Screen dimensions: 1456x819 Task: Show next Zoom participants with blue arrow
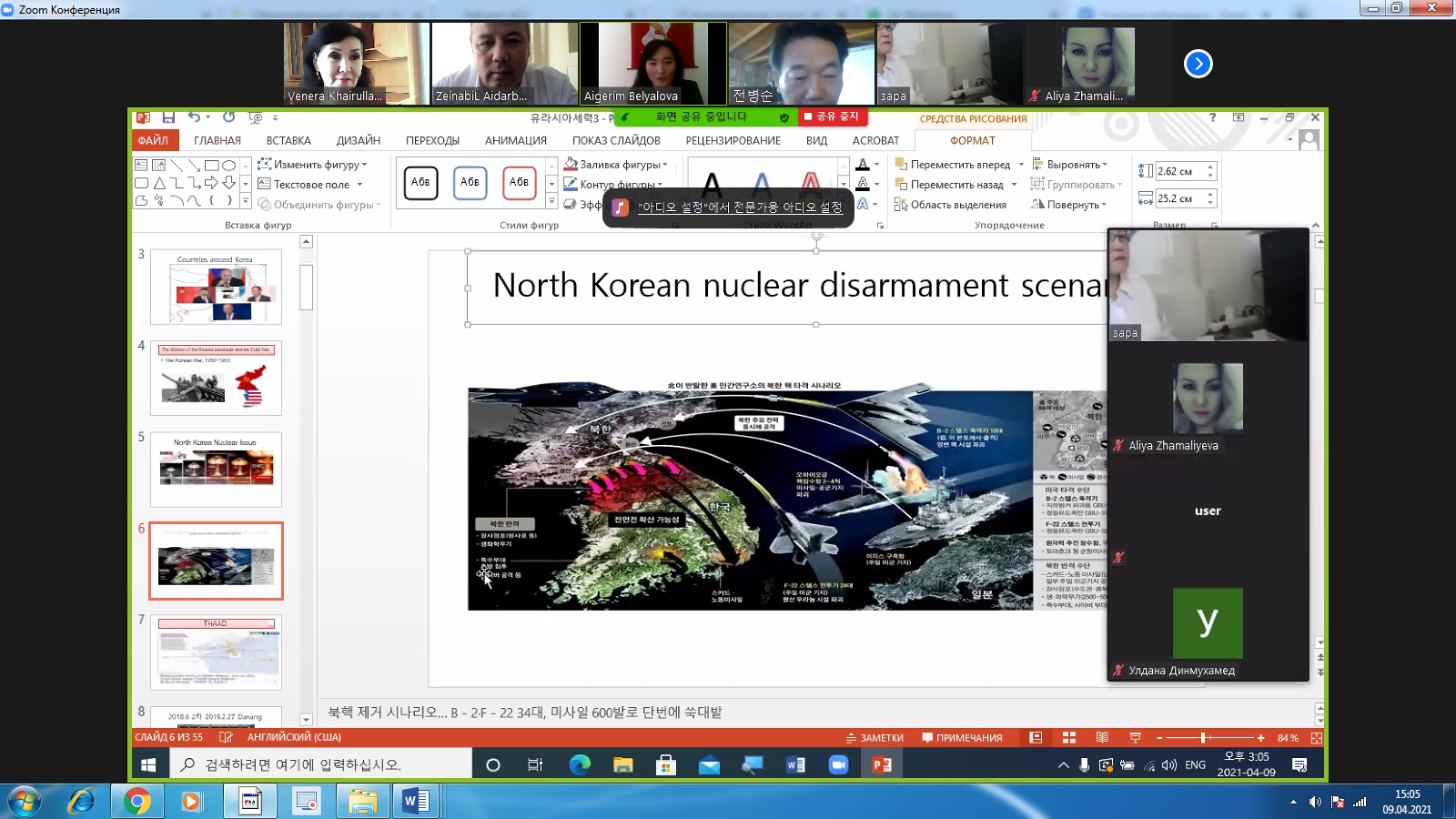(1198, 64)
